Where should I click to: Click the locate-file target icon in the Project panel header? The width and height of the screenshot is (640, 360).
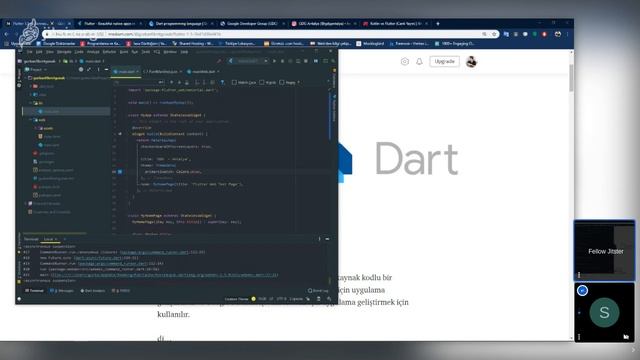[81, 70]
